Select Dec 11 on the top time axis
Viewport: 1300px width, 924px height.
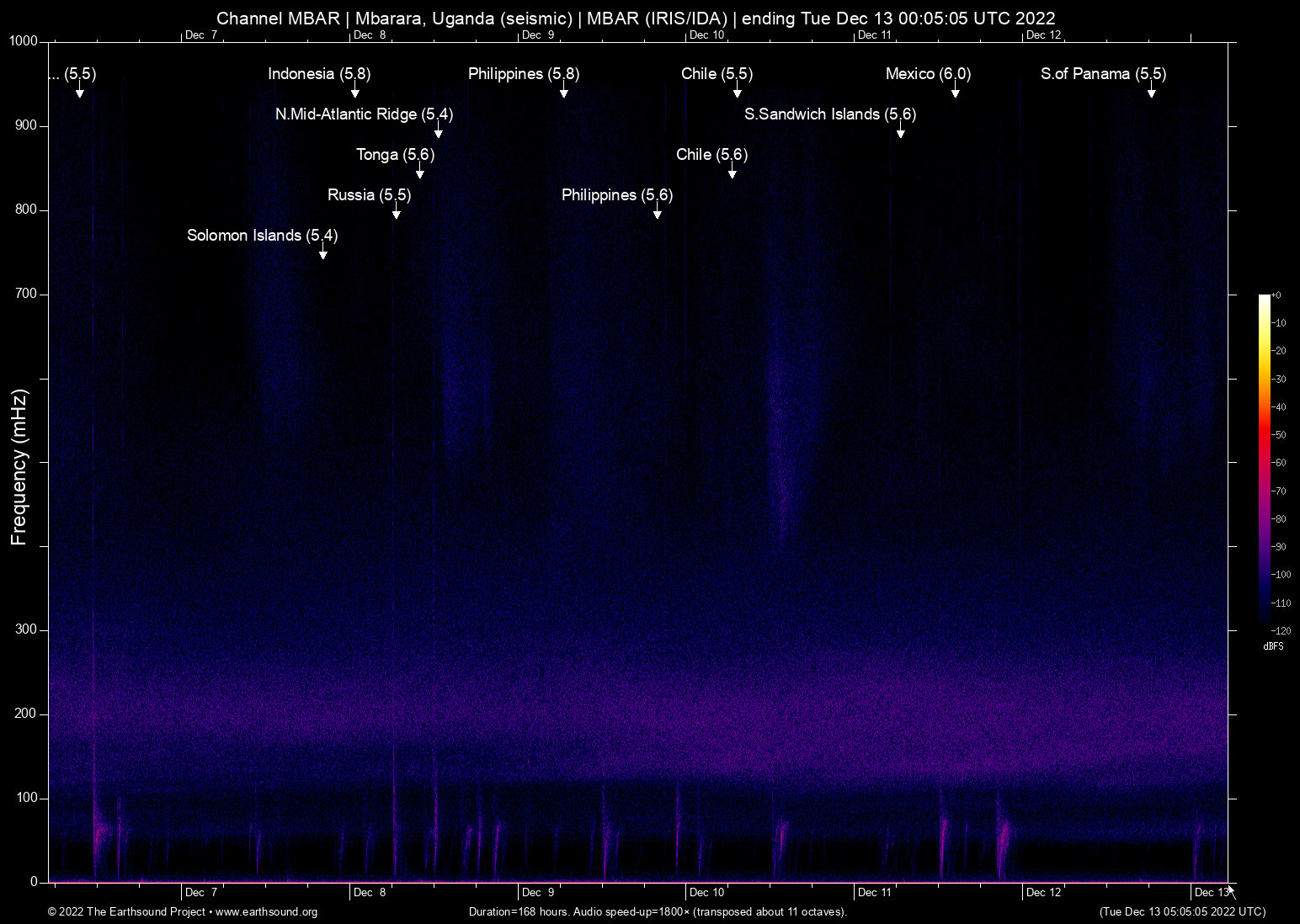(874, 35)
